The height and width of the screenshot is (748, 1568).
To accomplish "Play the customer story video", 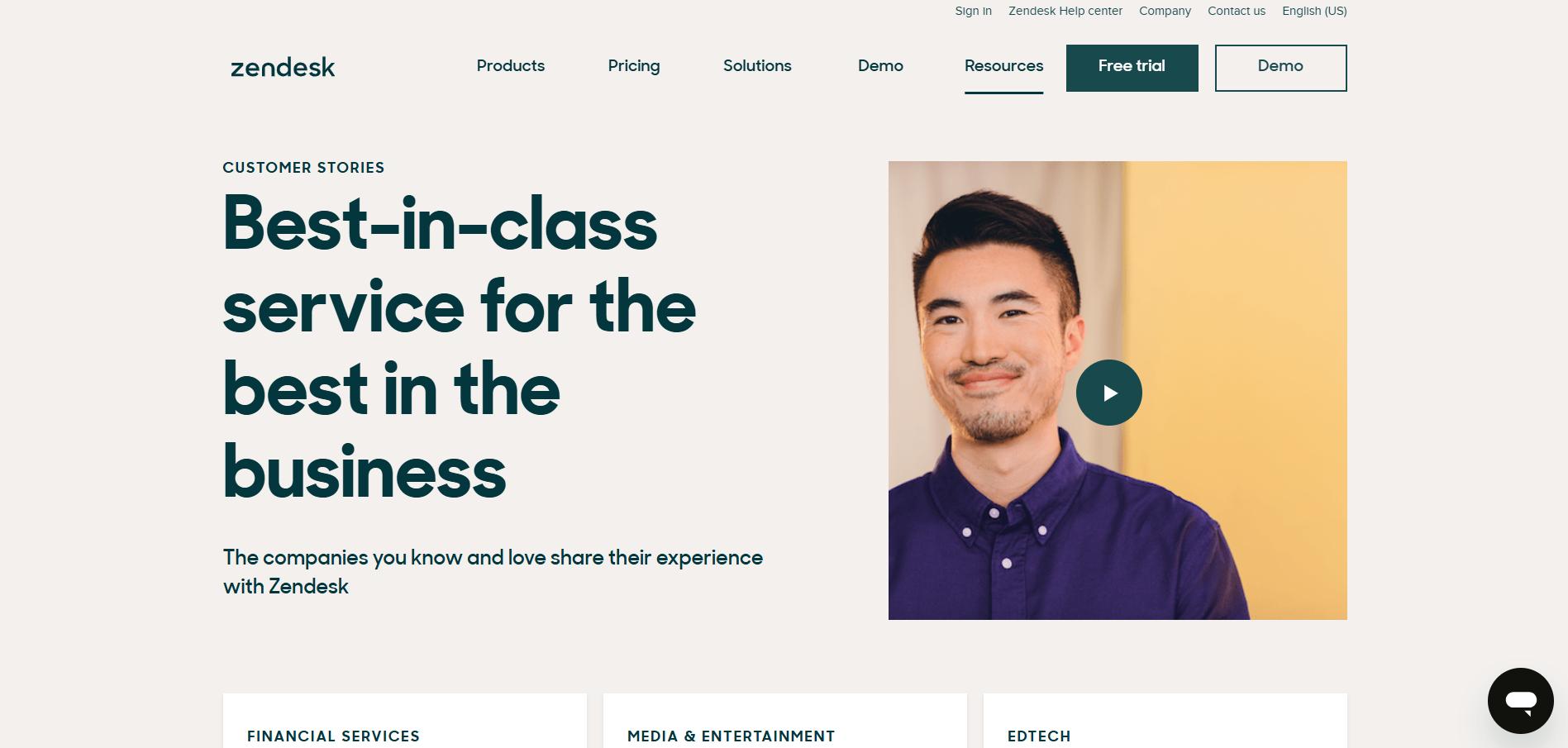I will pyautogui.click(x=1108, y=393).
